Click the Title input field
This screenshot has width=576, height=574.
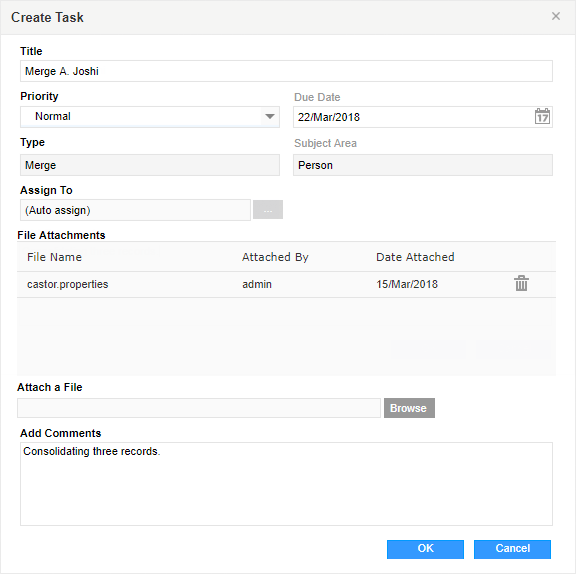286,71
